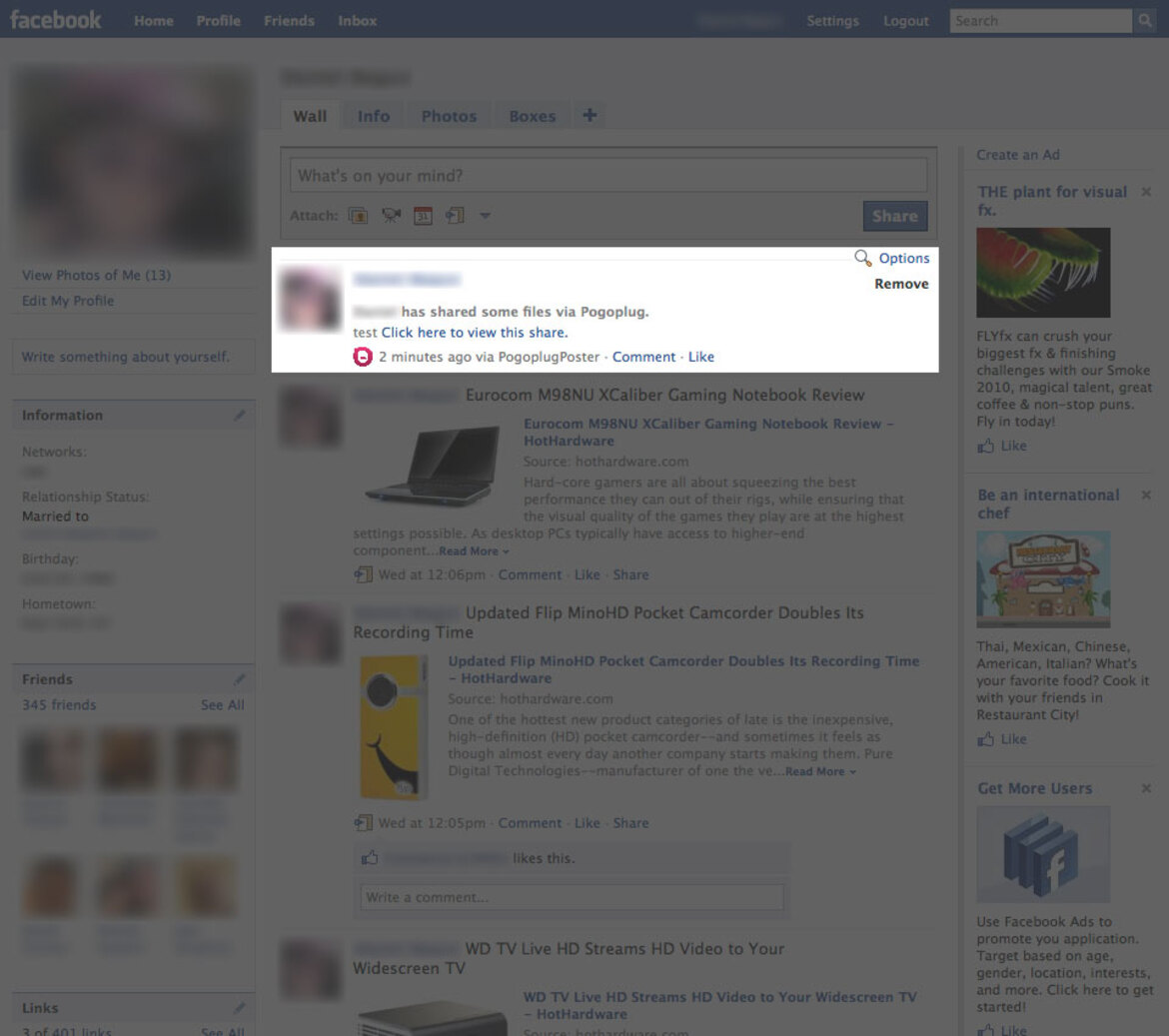Open View Photos of Me (13)
Viewport: 1169px width, 1036px height.
pyautogui.click(x=96, y=275)
